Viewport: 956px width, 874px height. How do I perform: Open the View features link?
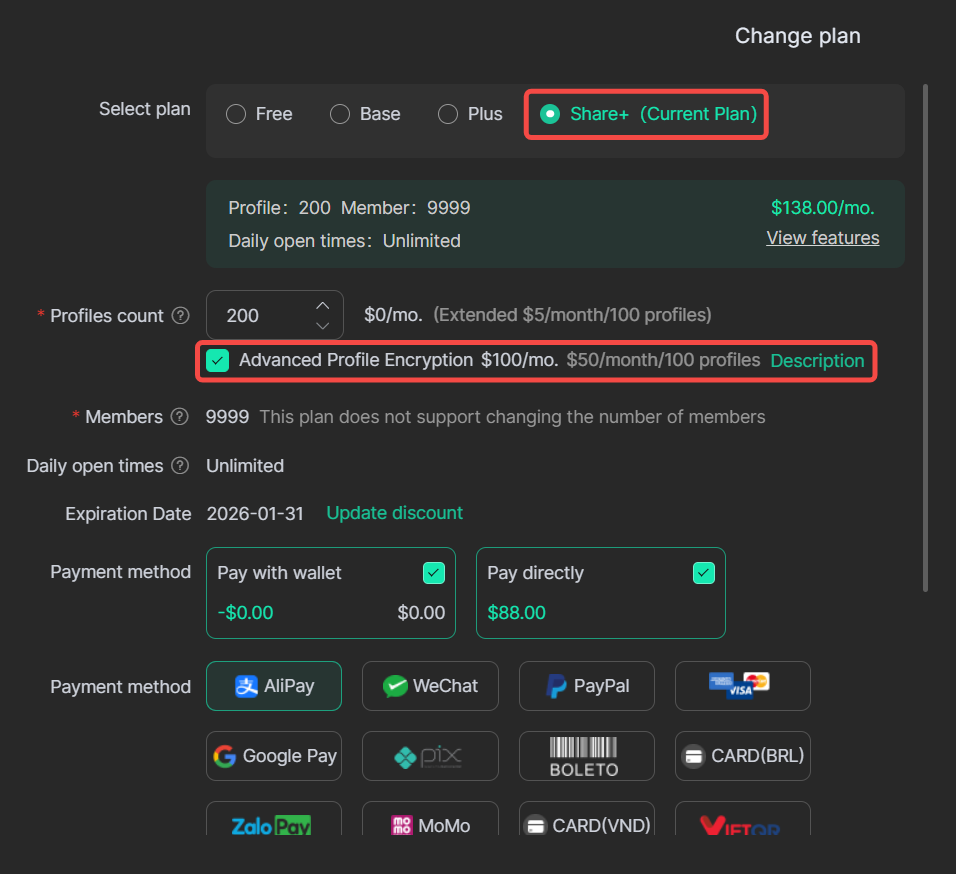click(x=822, y=238)
